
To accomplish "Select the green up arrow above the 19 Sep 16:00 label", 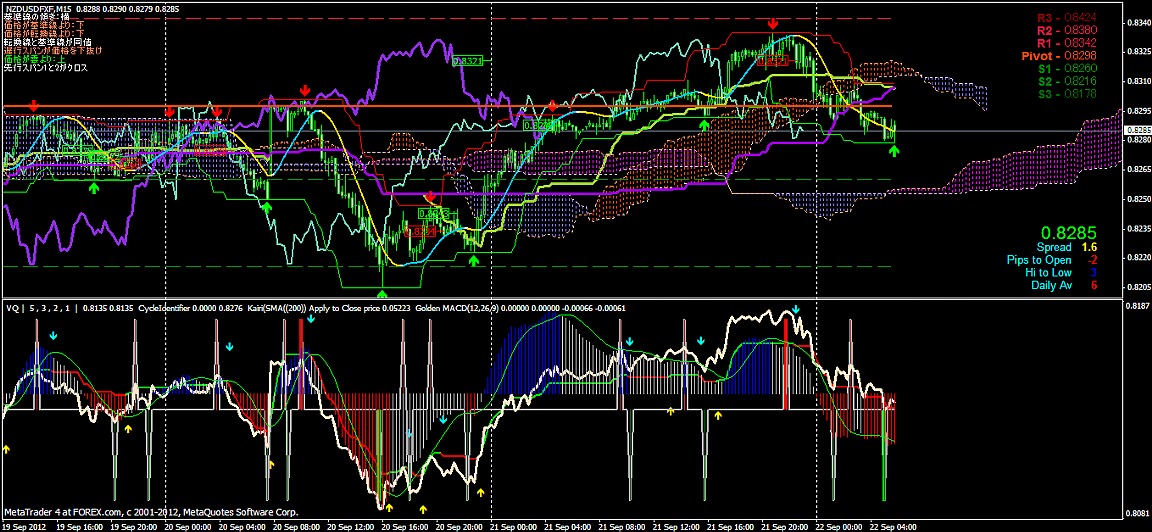I will coord(93,188).
